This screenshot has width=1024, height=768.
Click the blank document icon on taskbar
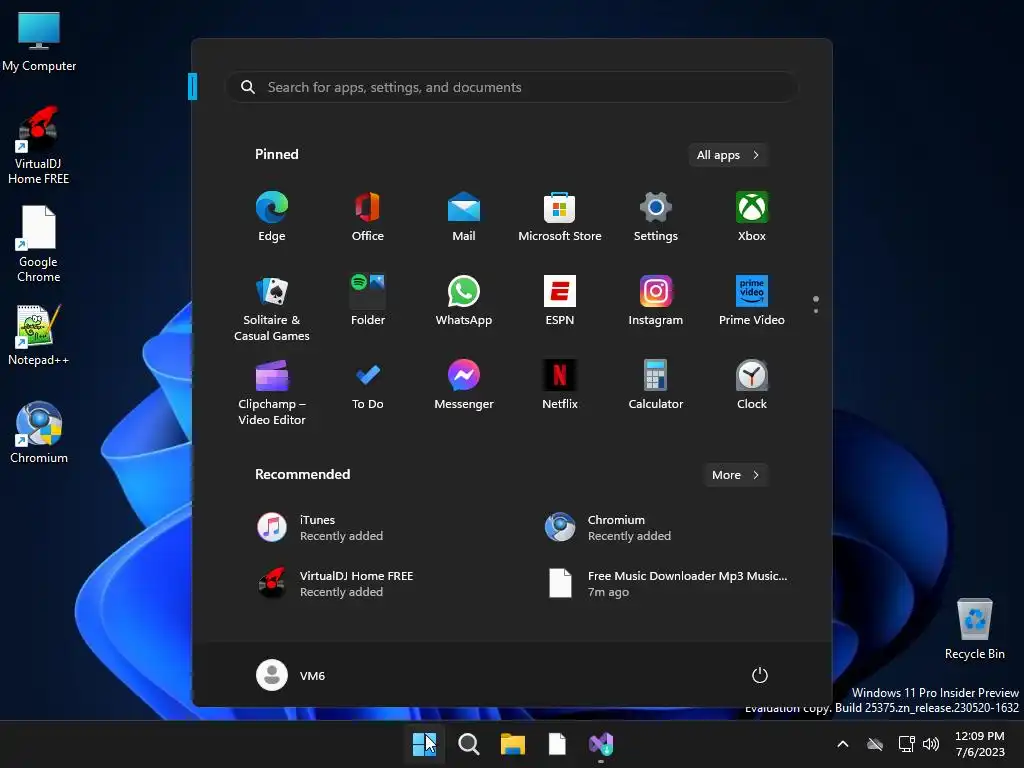557,744
